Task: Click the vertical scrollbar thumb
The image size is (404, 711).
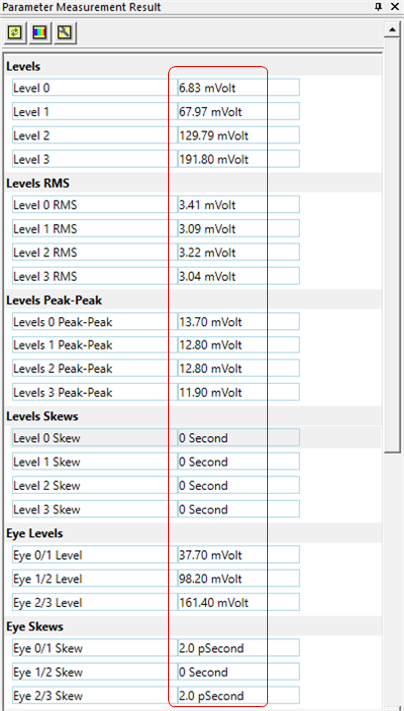Action: click(391, 245)
